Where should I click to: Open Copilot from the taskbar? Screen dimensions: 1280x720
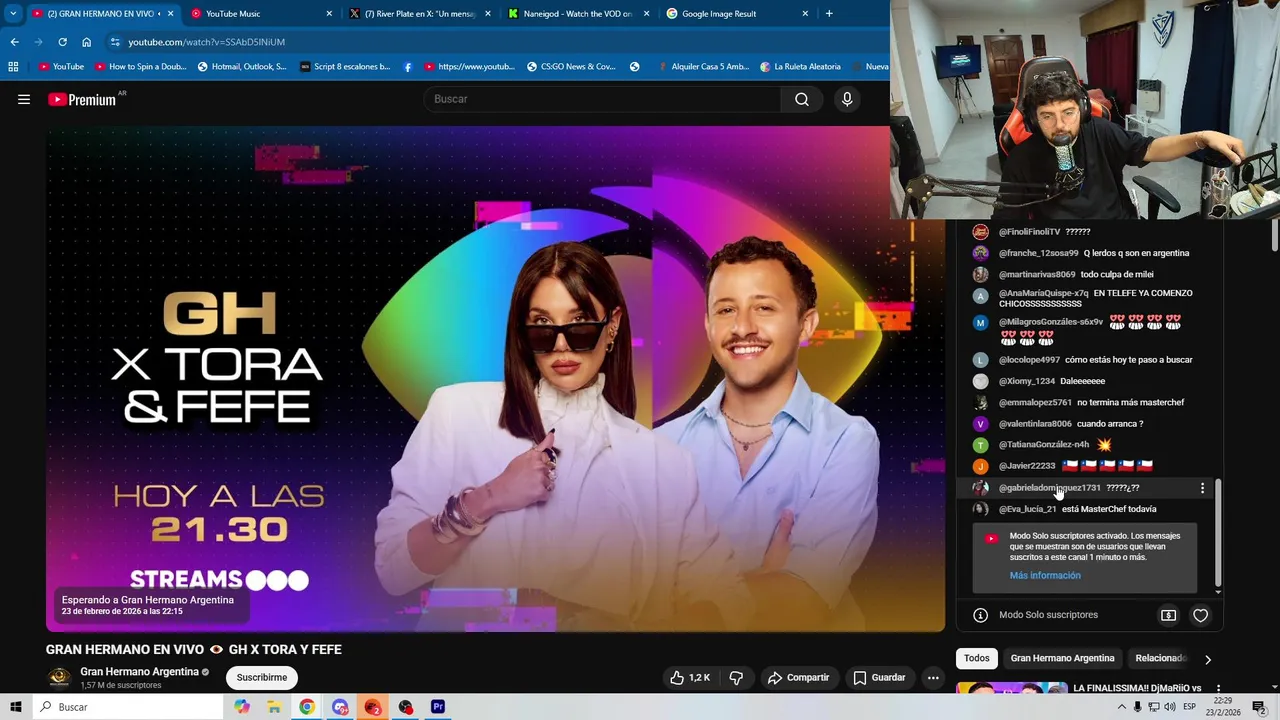(241, 707)
